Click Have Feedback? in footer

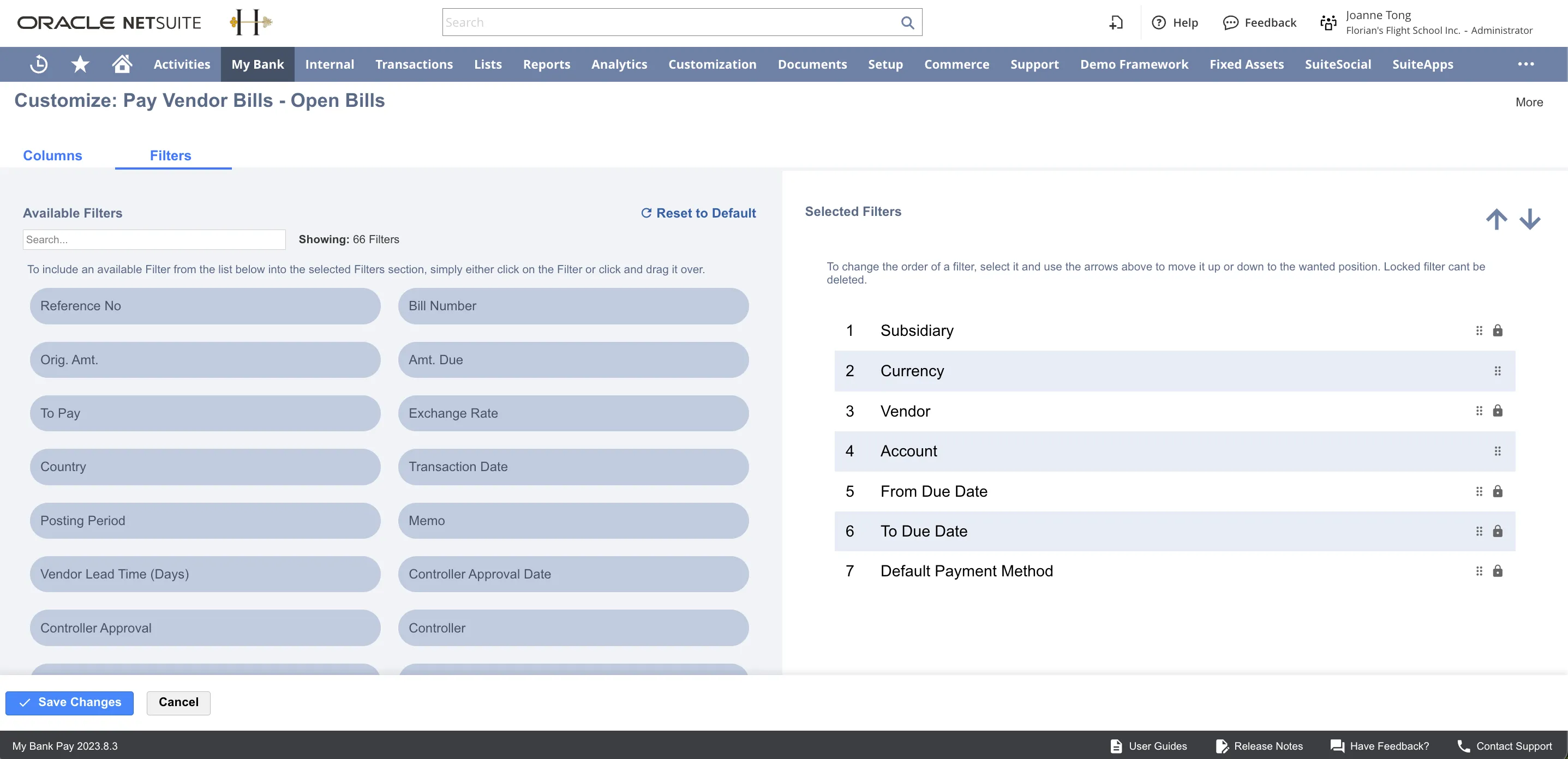[x=1379, y=745]
